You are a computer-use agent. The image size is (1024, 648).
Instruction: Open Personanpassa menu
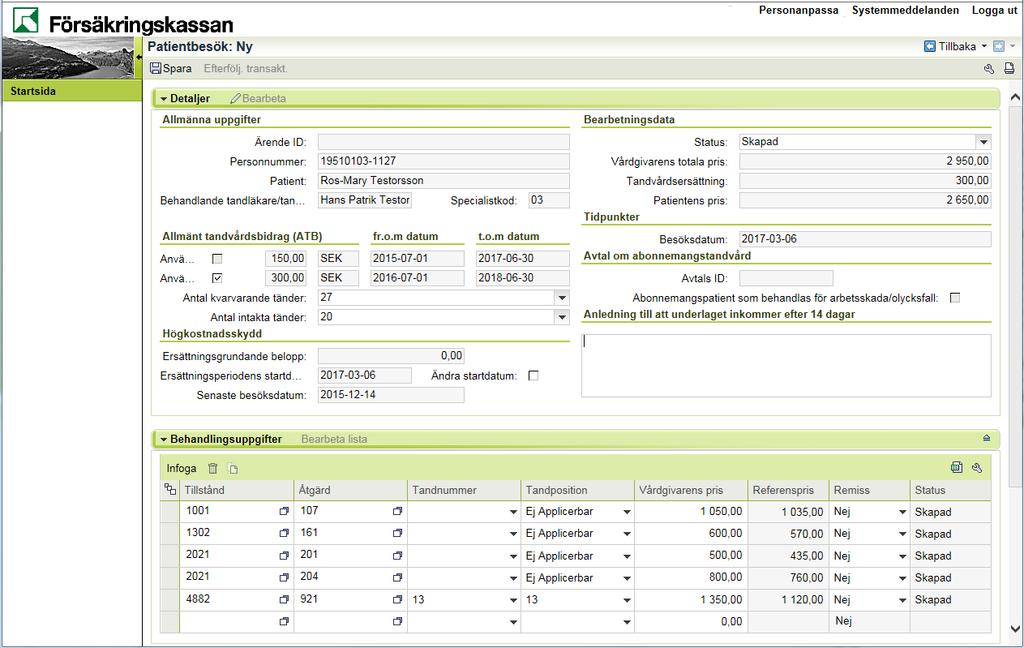click(x=798, y=10)
